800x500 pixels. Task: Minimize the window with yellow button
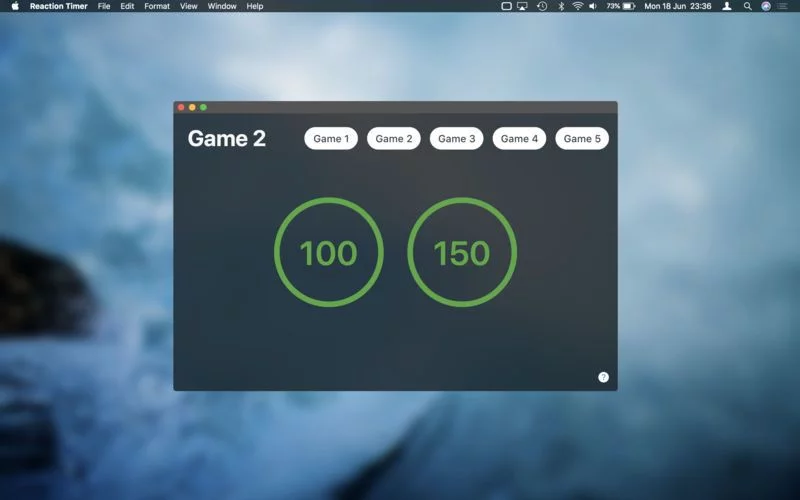(x=192, y=107)
